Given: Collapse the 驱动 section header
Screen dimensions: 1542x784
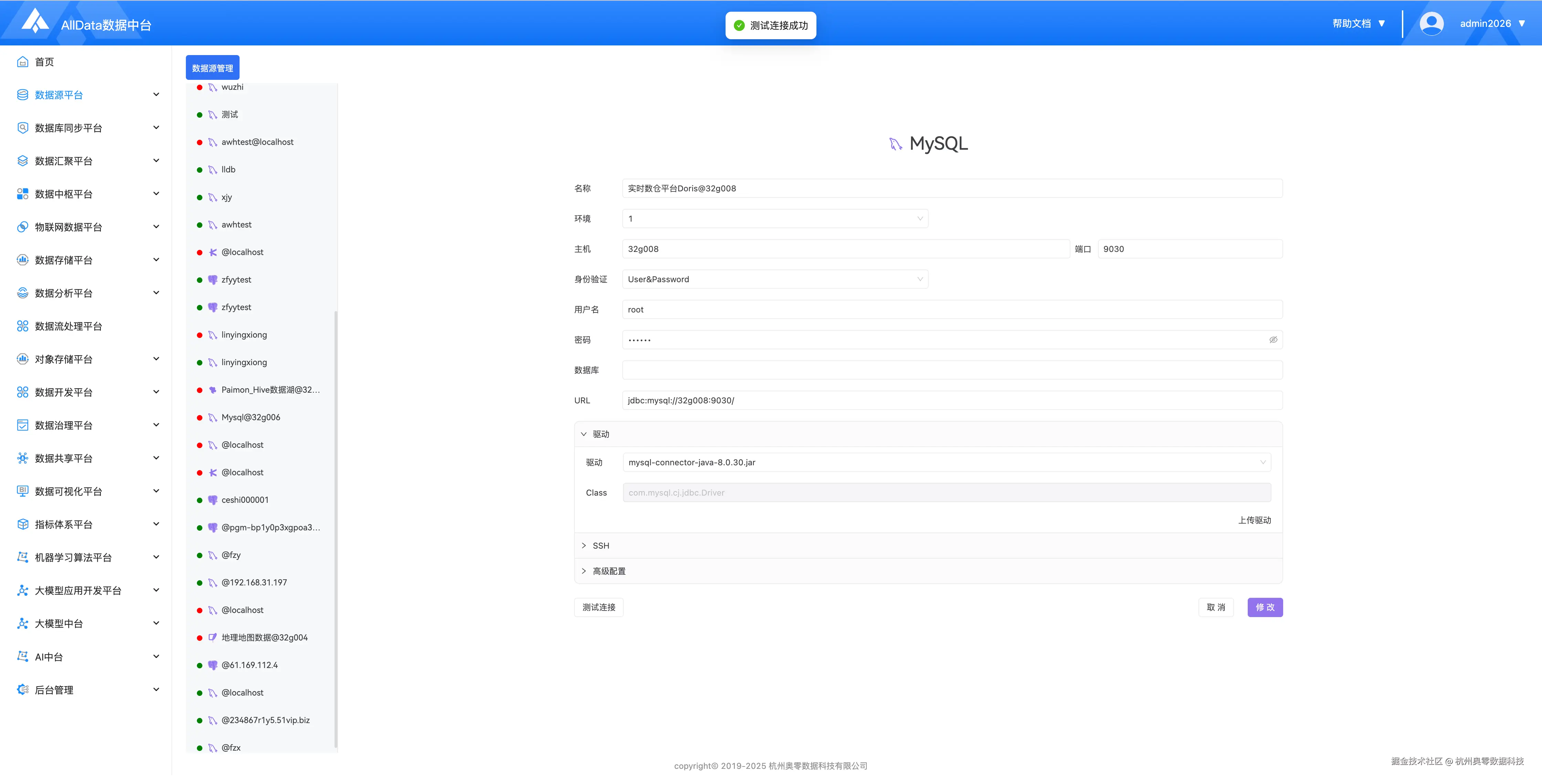Looking at the screenshot, I should click(x=601, y=434).
